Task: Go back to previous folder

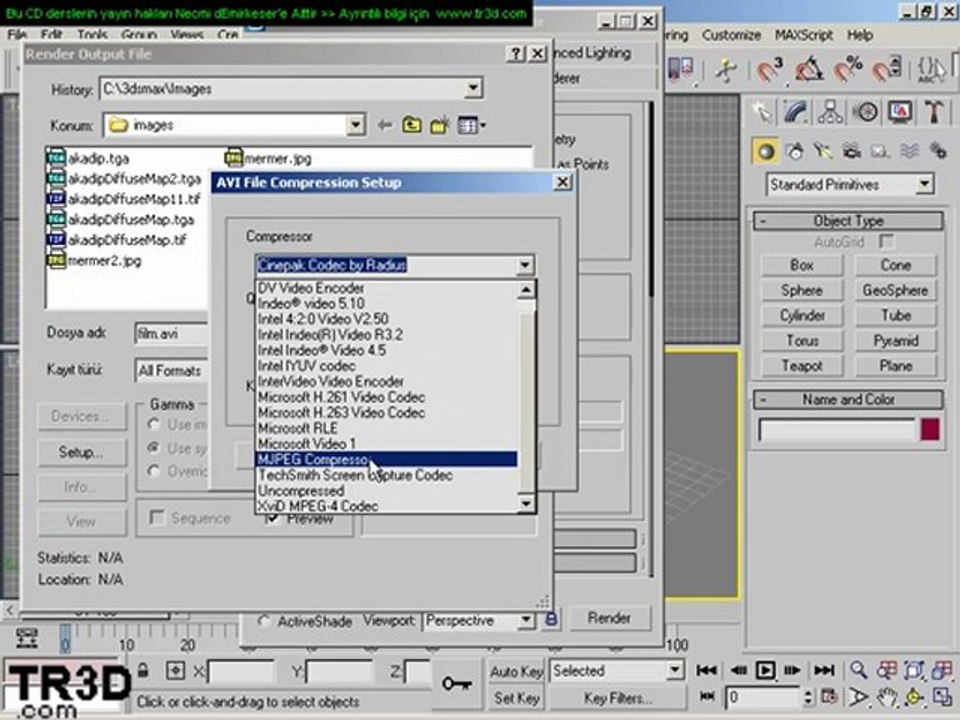Action: [x=385, y=126]
